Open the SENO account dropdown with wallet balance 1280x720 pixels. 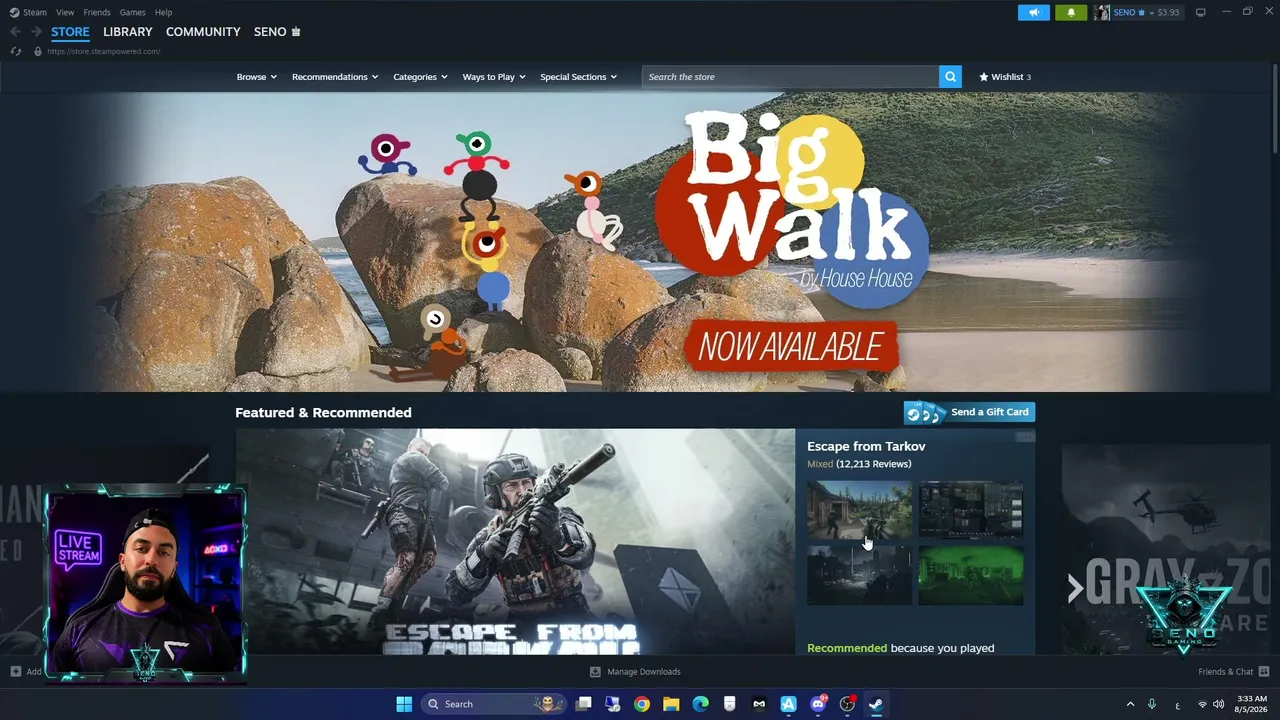click(x=1147, y=12)
